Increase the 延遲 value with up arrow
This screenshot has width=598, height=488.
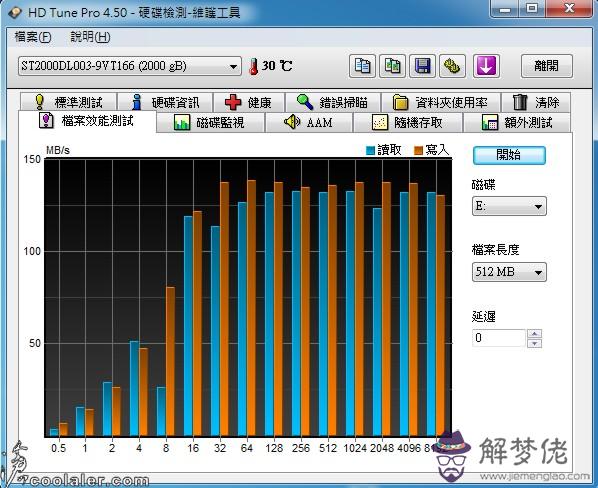(x=535, y=334)
